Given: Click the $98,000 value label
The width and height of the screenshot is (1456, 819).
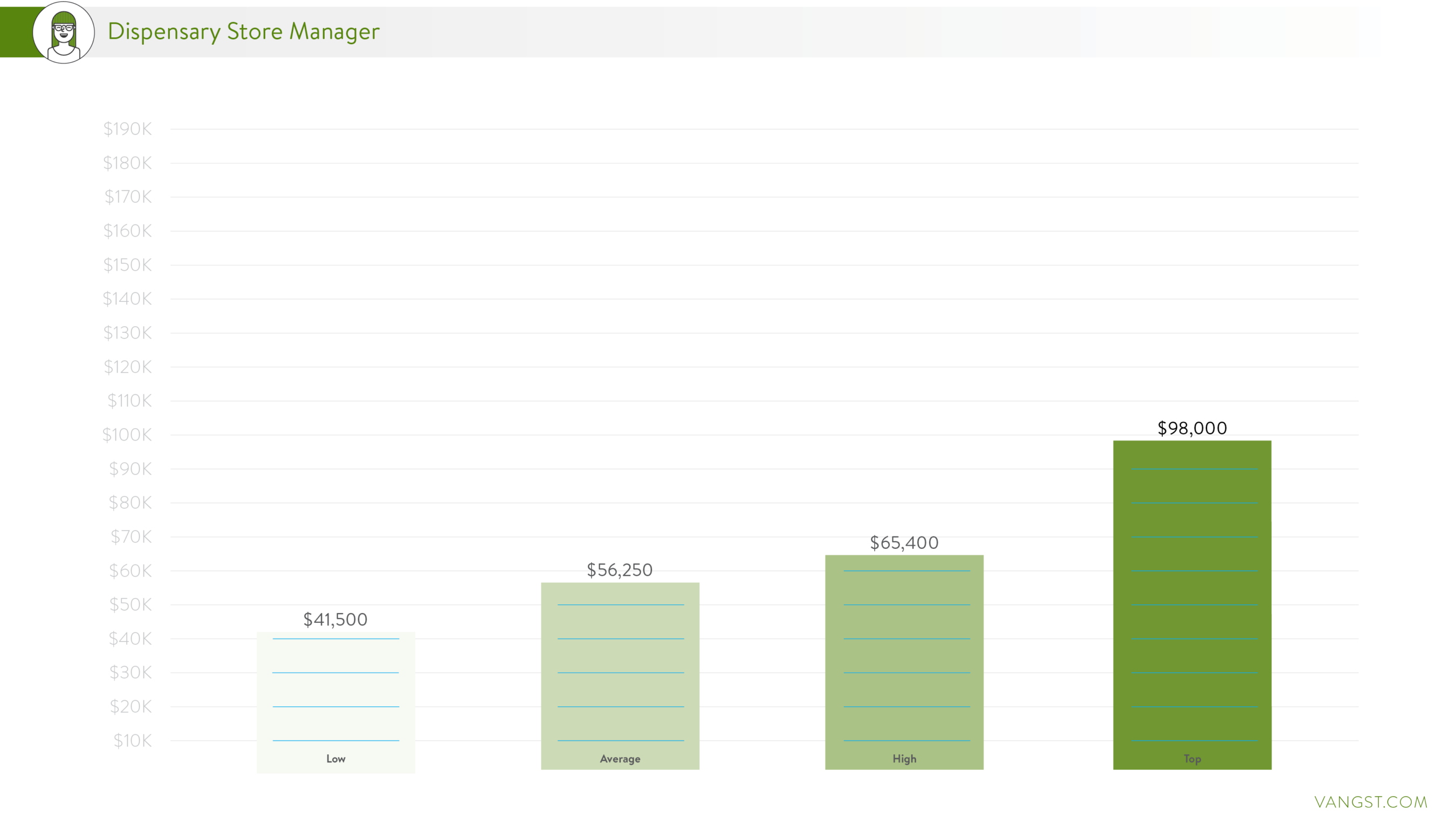Looking at the screenshot, I should click(x=1192, y=428).
